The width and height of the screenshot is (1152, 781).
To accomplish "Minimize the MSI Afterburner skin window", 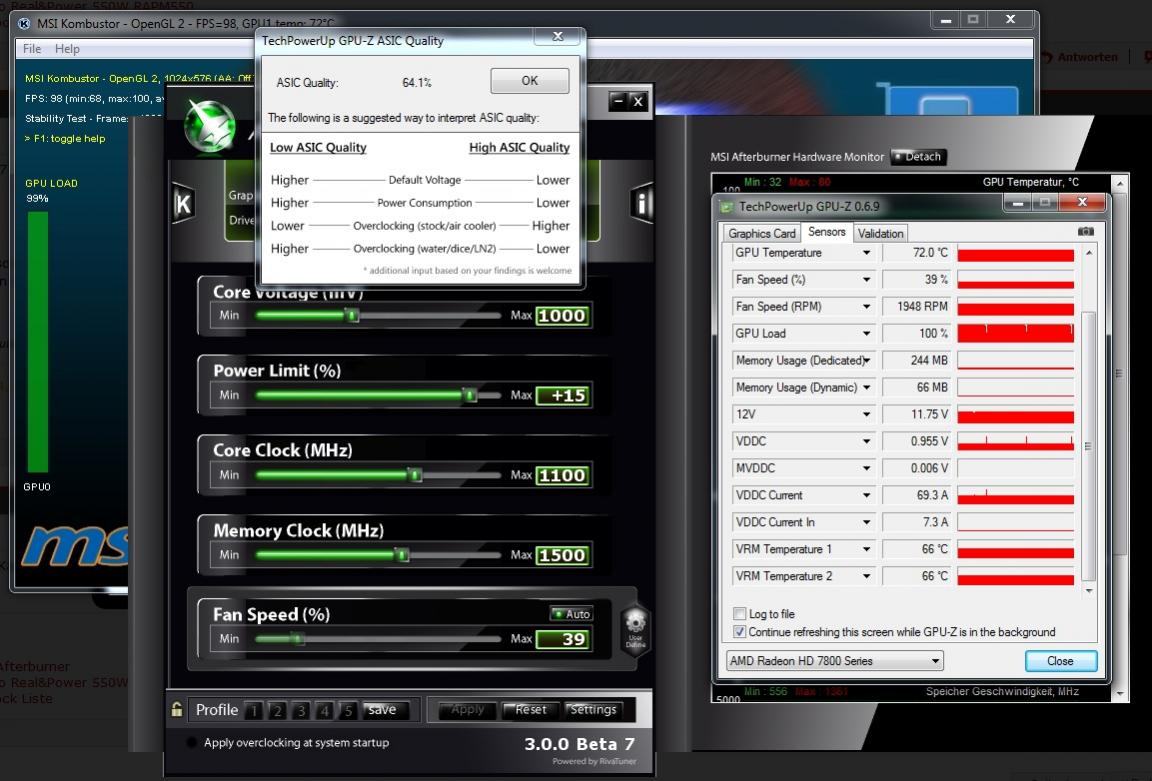I will pos(619,102).
